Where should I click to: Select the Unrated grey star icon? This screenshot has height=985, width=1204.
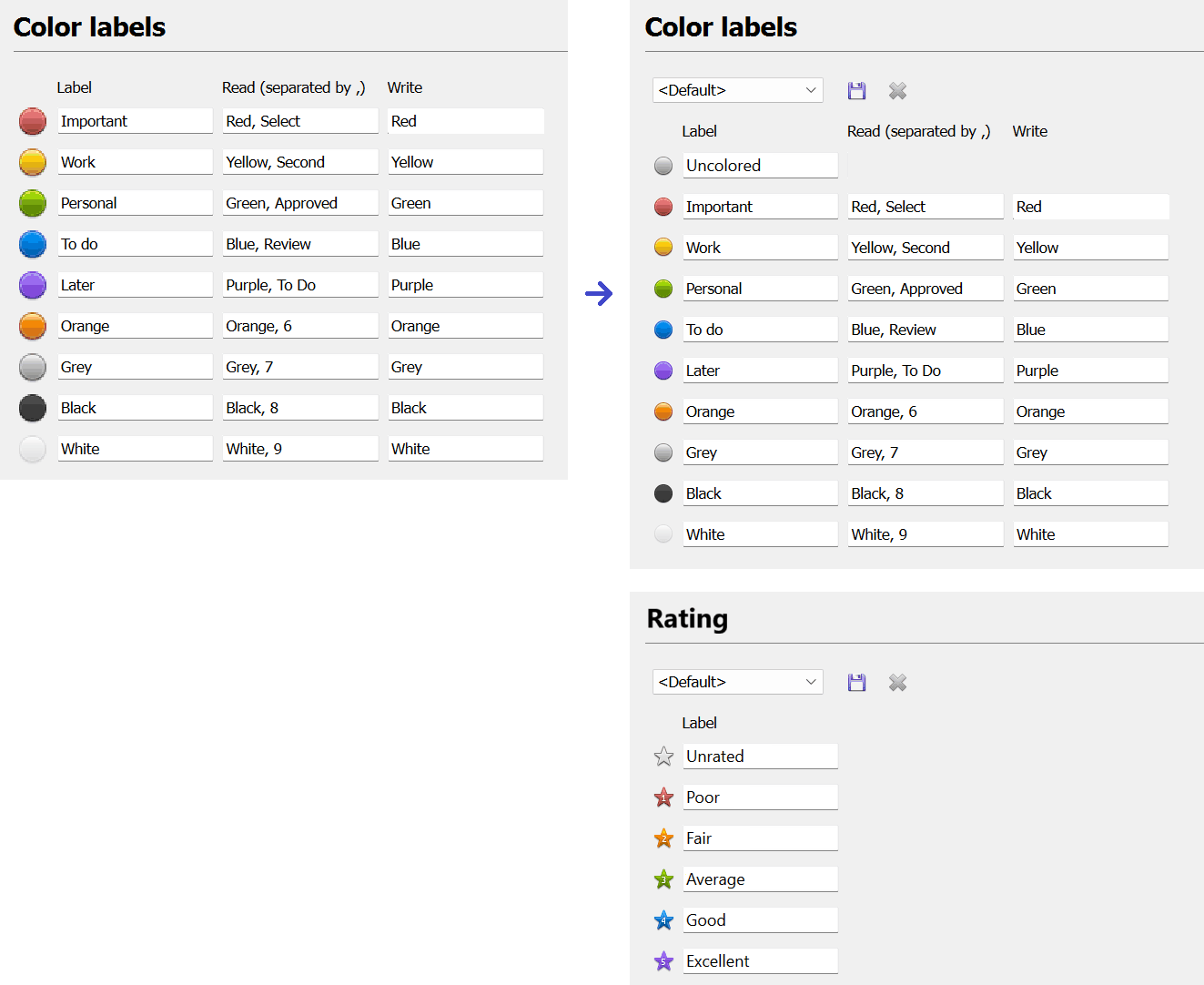coord(663,756)
